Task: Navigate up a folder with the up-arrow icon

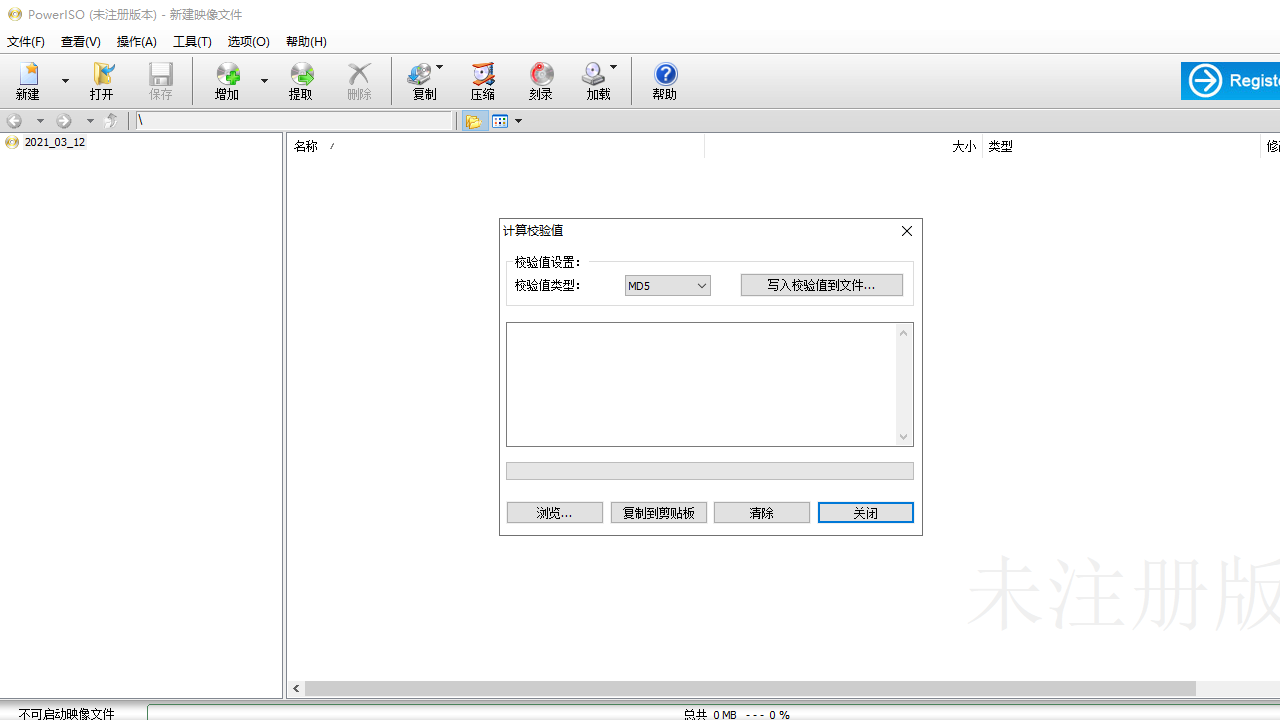Action: (111, 120)
